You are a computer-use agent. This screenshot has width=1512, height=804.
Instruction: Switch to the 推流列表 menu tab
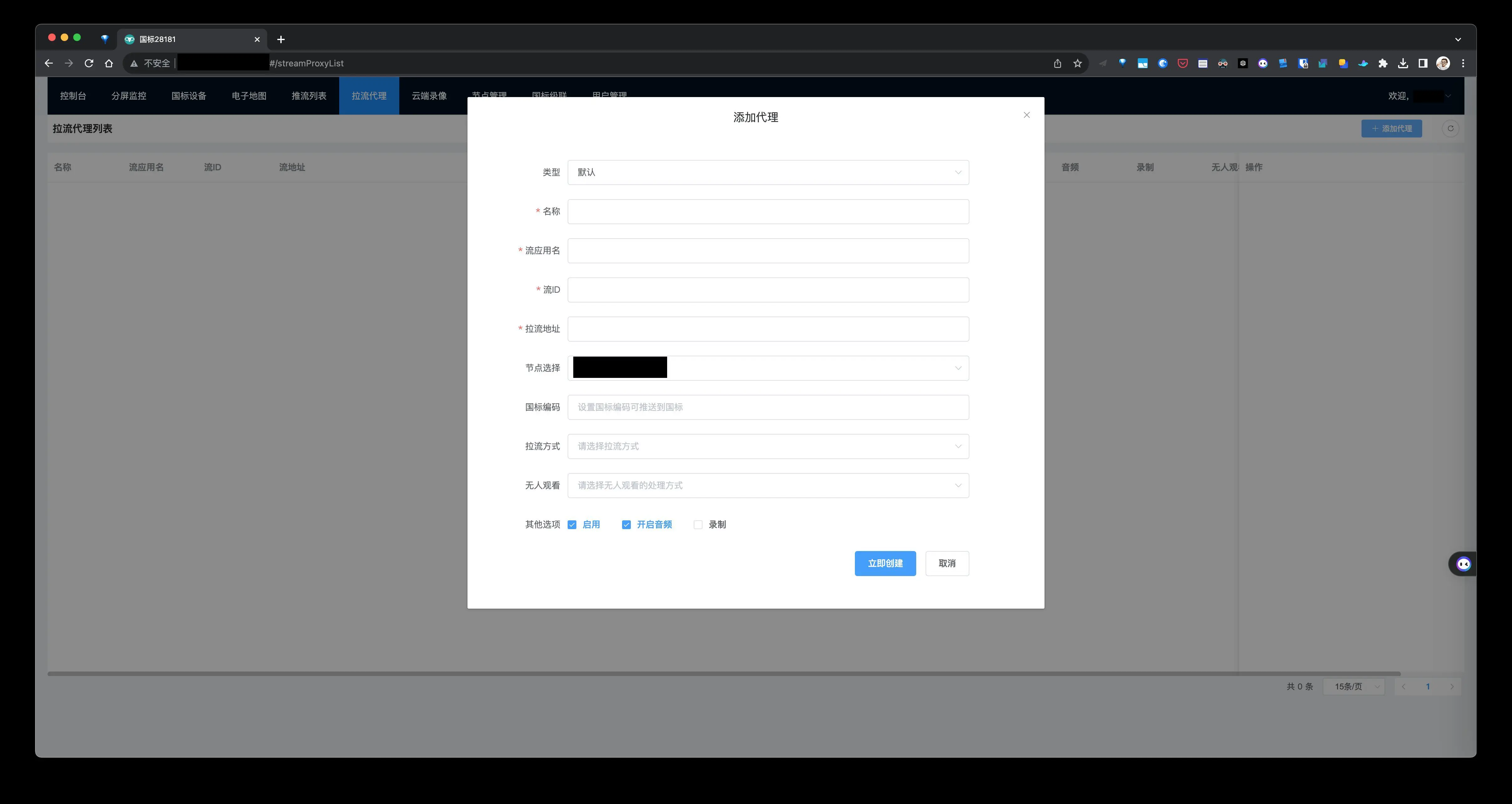tap(309, 96)
